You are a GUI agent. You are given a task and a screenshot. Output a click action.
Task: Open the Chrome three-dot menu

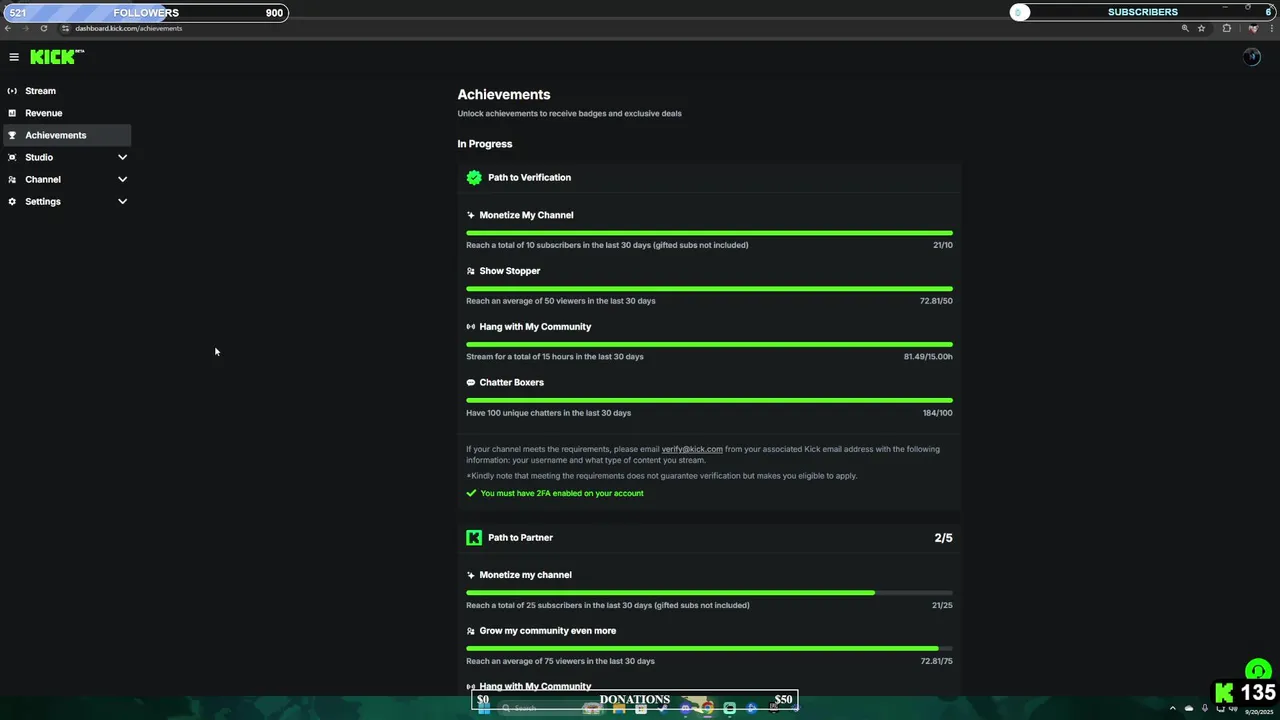coord(1271,28)
